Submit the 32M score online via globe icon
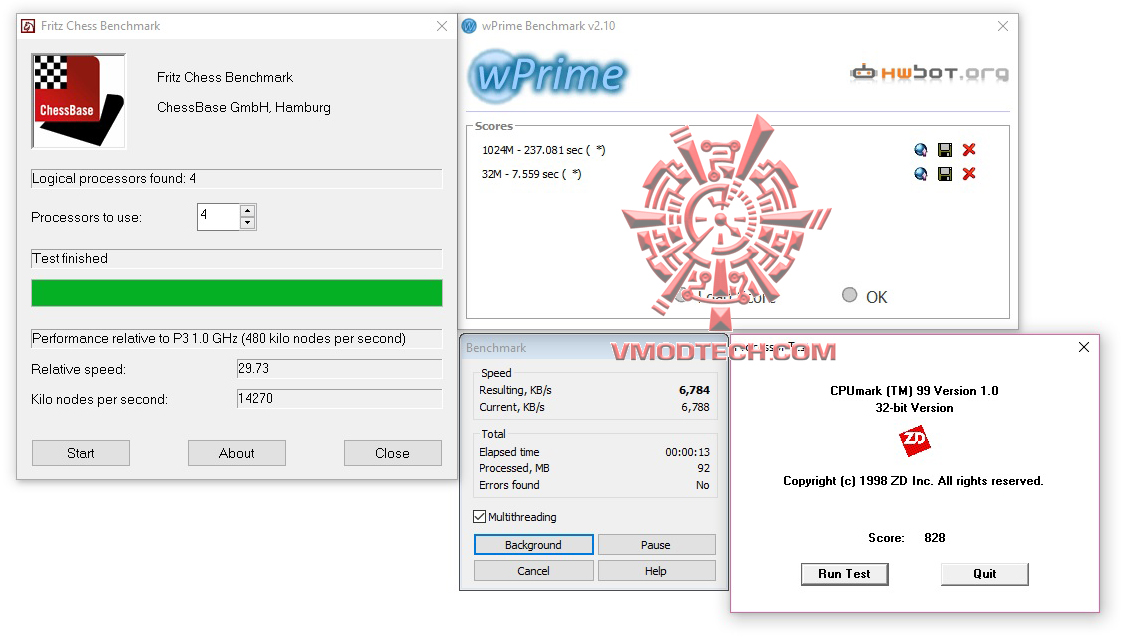This screenshot has height=637, width=1130. (x=920, y=174)
